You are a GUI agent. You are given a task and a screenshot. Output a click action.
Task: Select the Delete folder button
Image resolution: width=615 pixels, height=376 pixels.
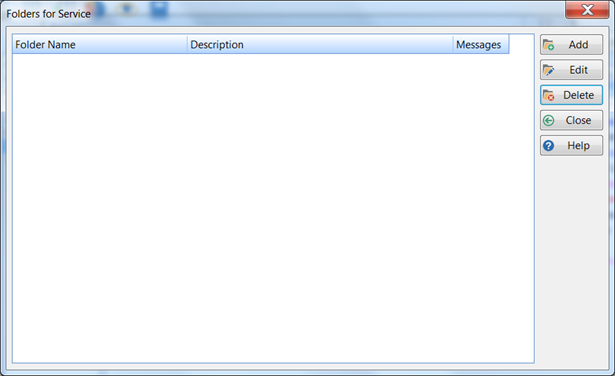pos(571,95)
